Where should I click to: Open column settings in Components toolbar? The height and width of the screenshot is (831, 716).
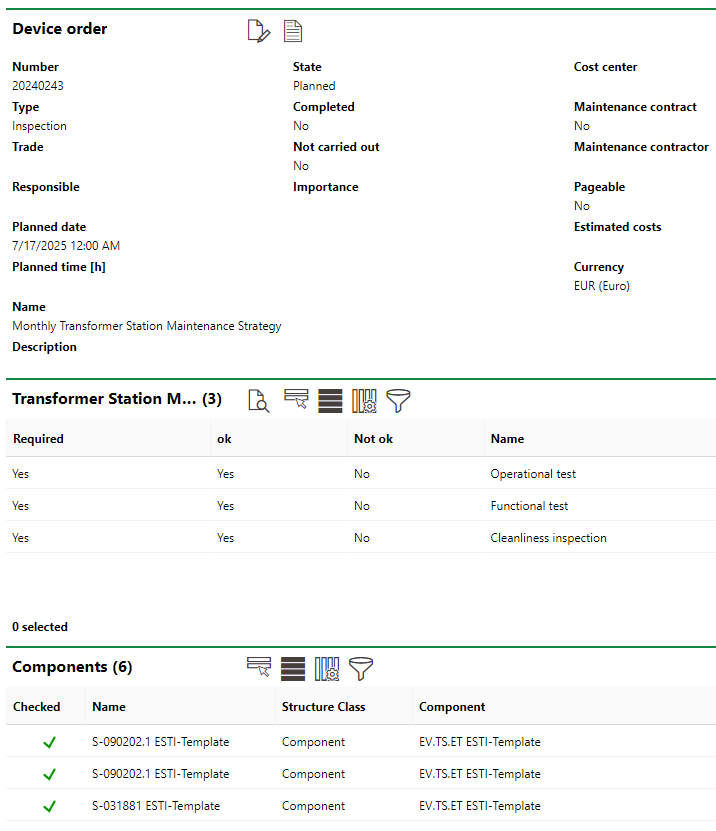point(327,669)
